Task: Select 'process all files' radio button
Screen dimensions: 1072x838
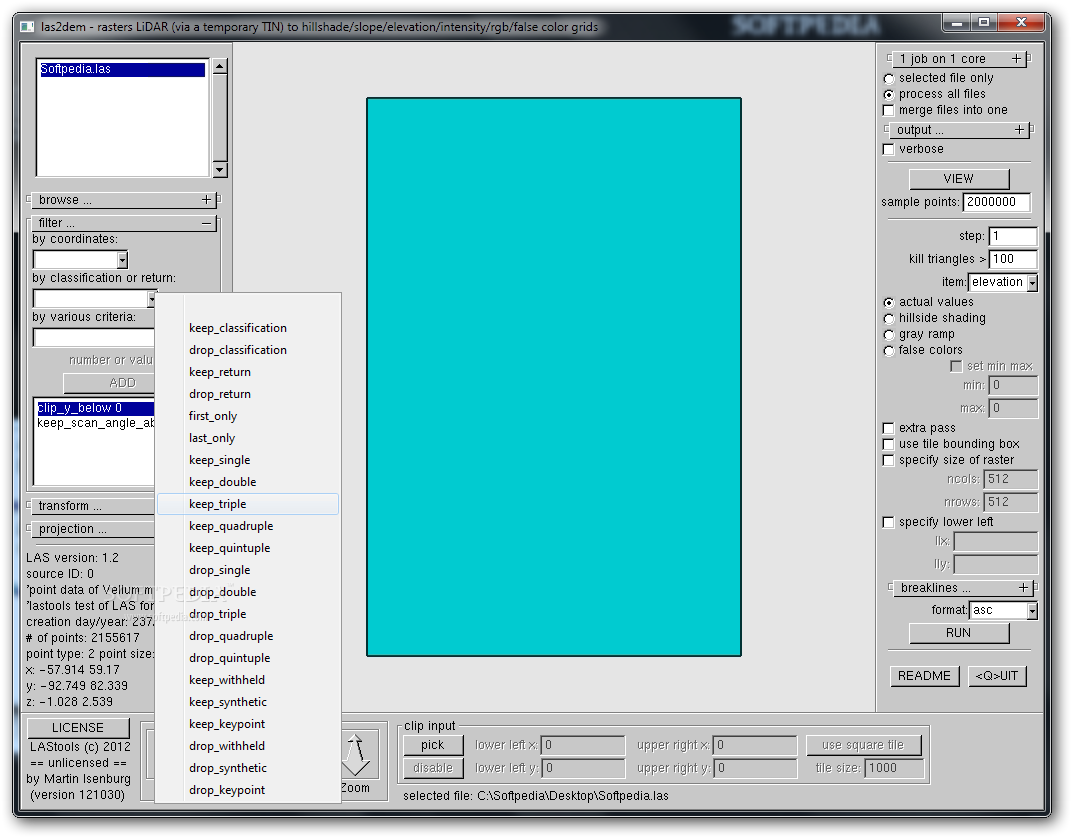Action: 889,94
